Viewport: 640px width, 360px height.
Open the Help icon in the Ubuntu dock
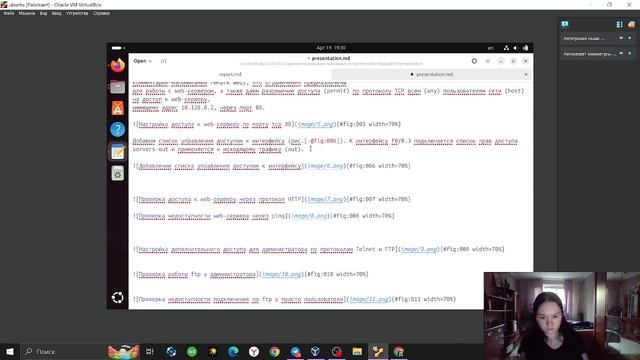pos(118,129)
